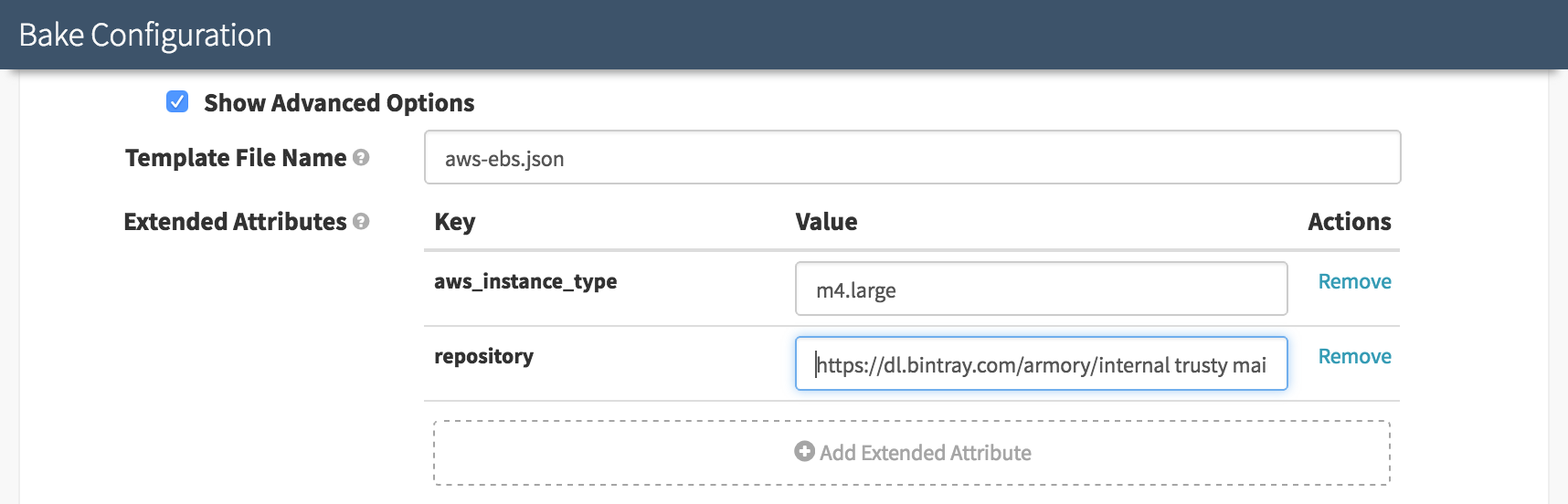Click the Template File Name label
This screenshot has width=1568, height=504.
(236, 158)
